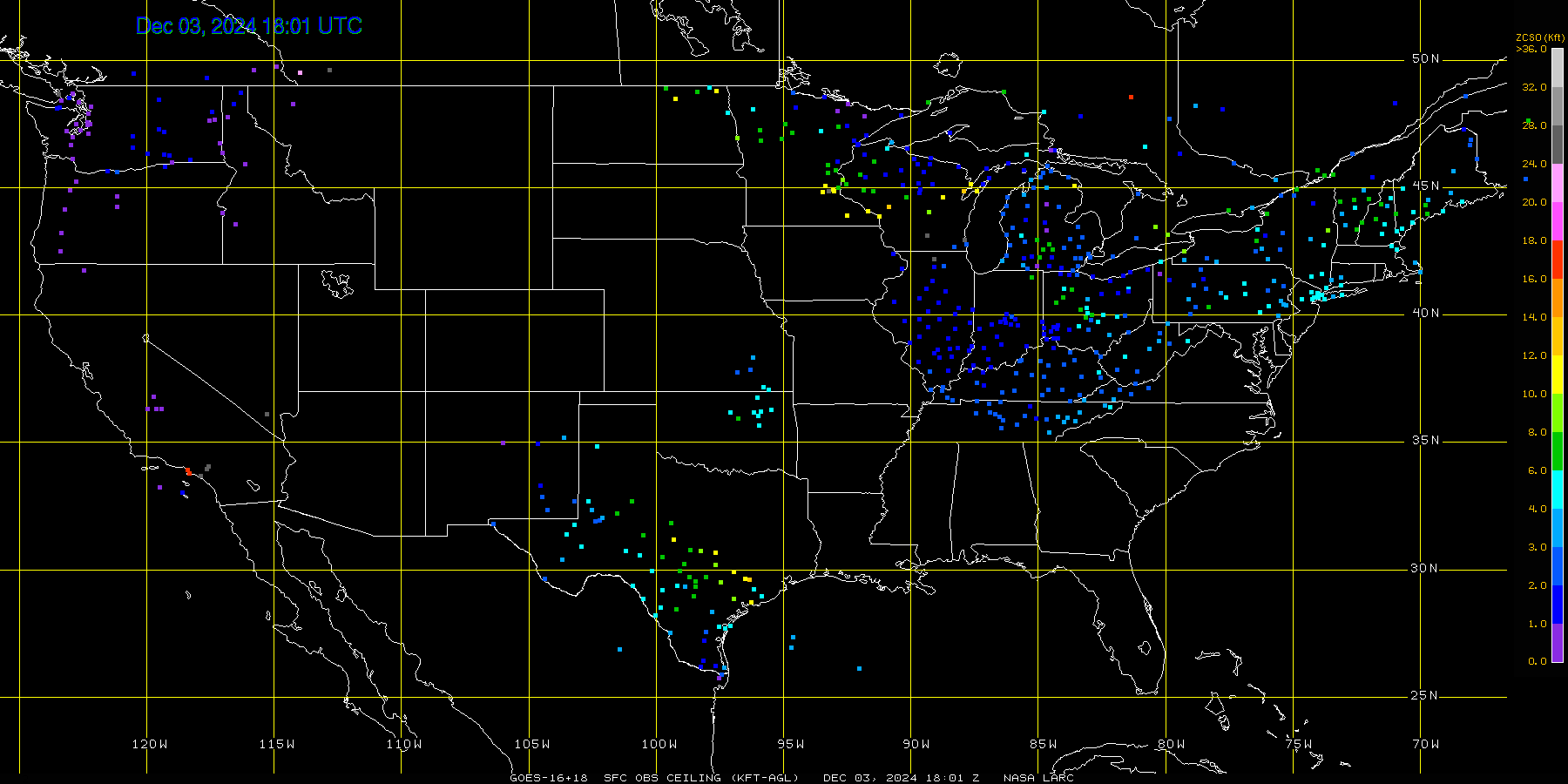Viewport: 1568px width, 784px height.
Task: Click the 50N latitude label
Action: pos(1426,58)
